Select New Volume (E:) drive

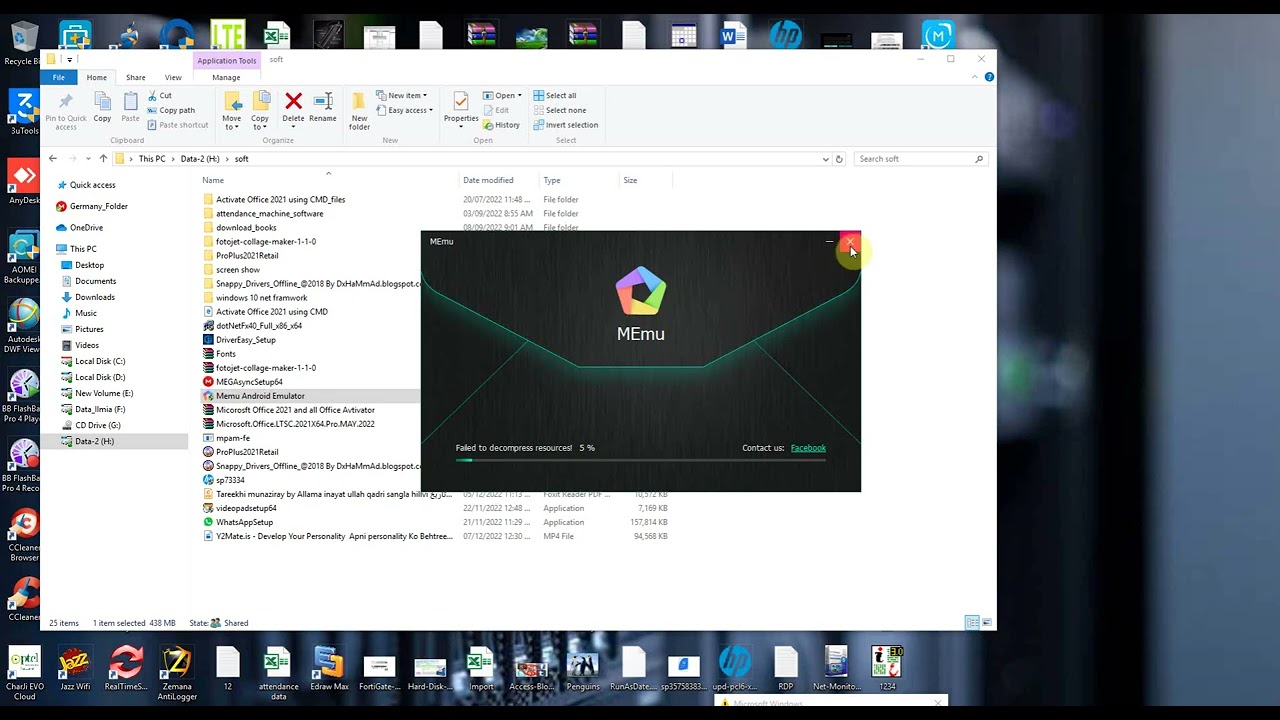(103, 393)
